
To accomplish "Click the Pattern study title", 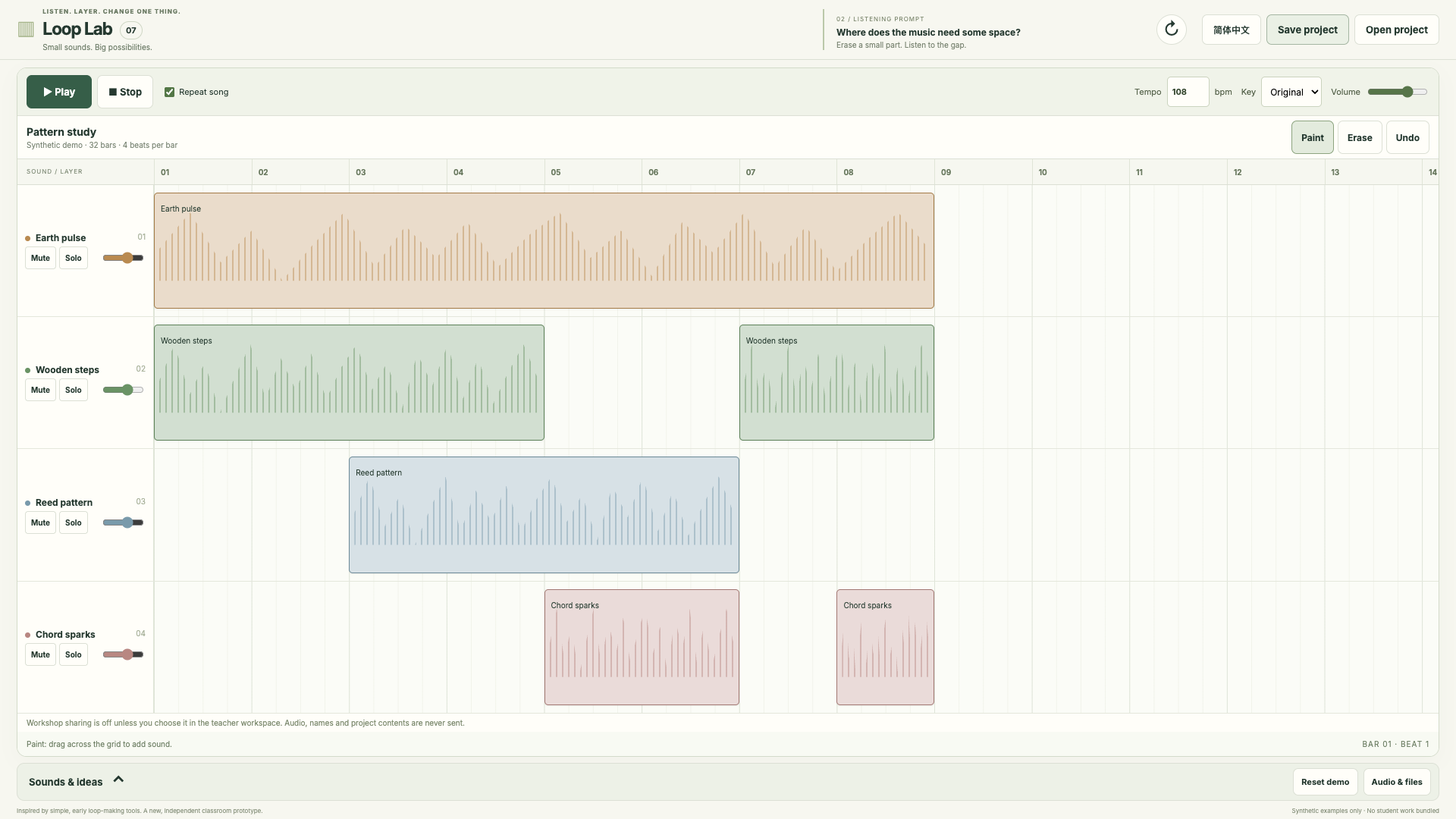I will click(x=61, y=132).
